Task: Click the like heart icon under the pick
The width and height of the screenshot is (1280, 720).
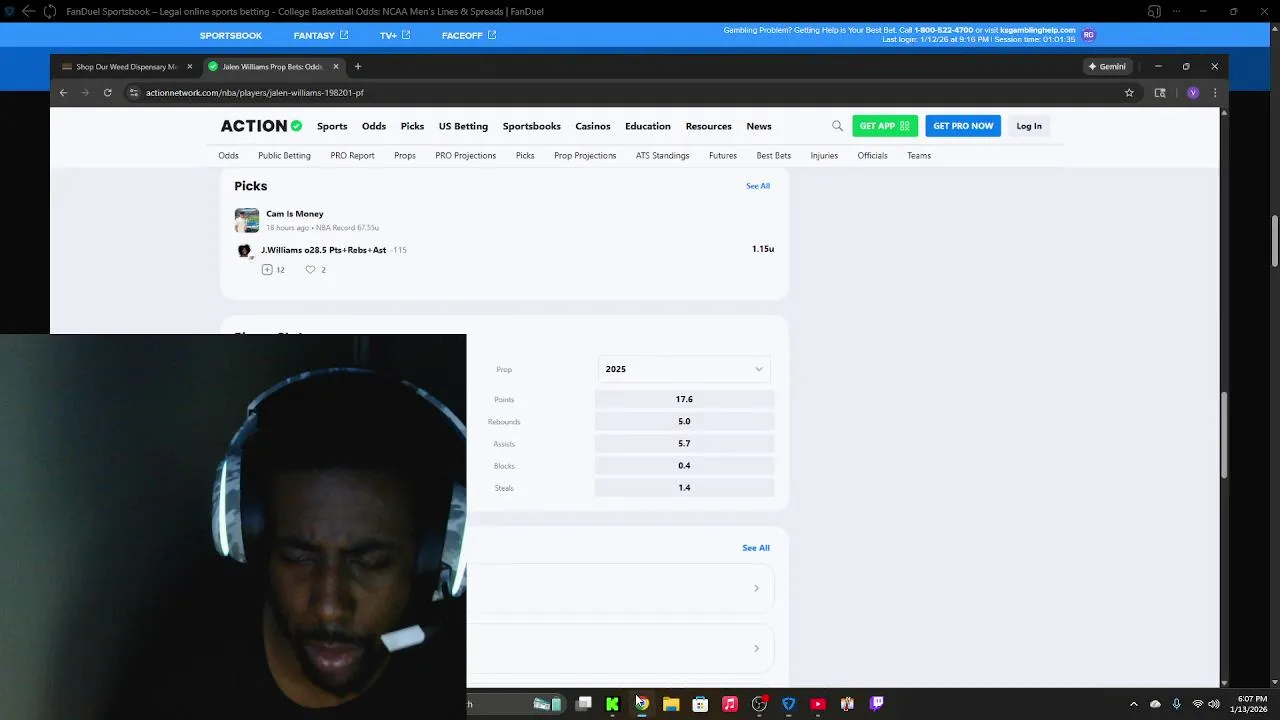Action: tap(310, 270)
